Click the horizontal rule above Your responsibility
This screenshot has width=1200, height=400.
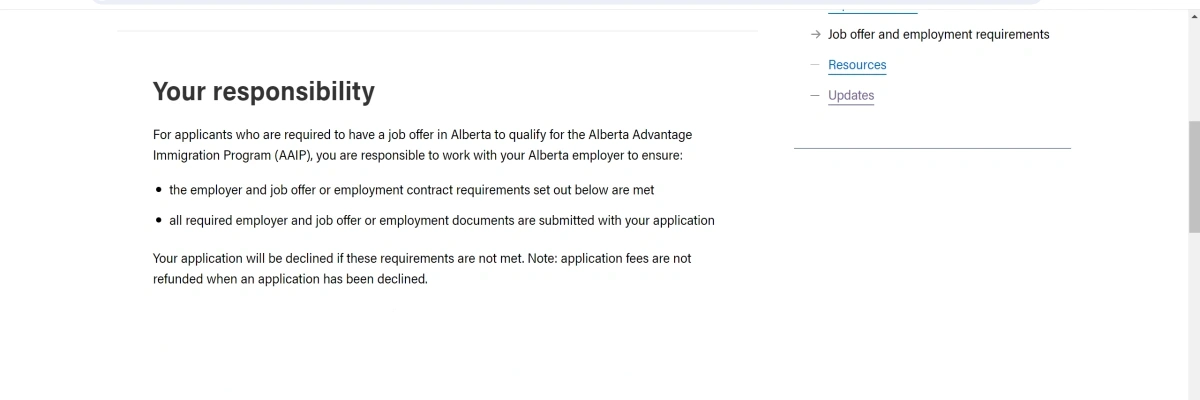[437, 31]
